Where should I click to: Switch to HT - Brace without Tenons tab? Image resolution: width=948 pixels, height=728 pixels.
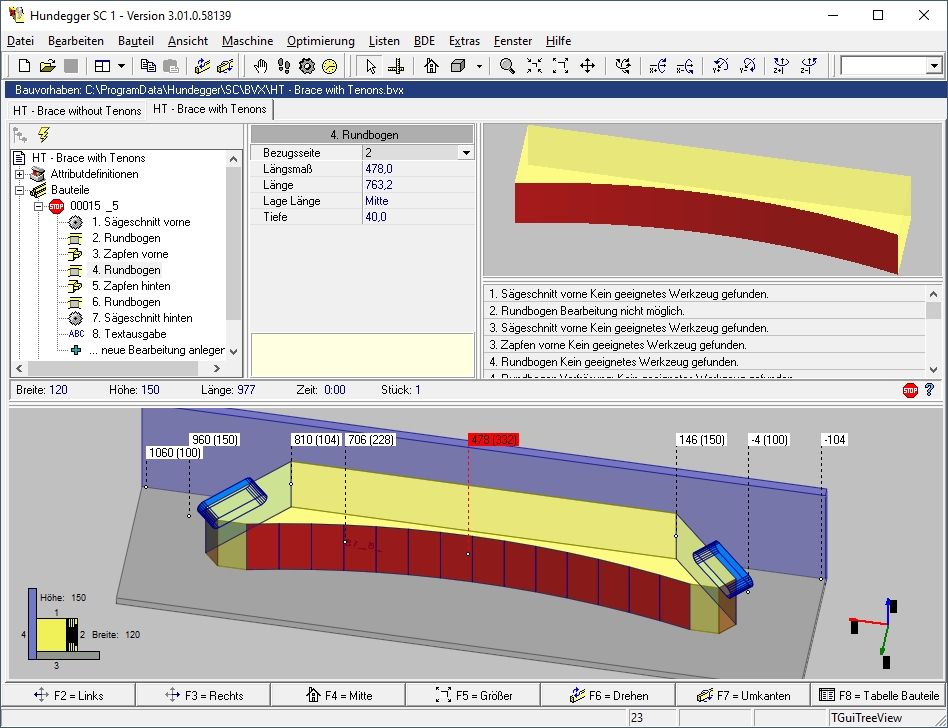[77, 110]
